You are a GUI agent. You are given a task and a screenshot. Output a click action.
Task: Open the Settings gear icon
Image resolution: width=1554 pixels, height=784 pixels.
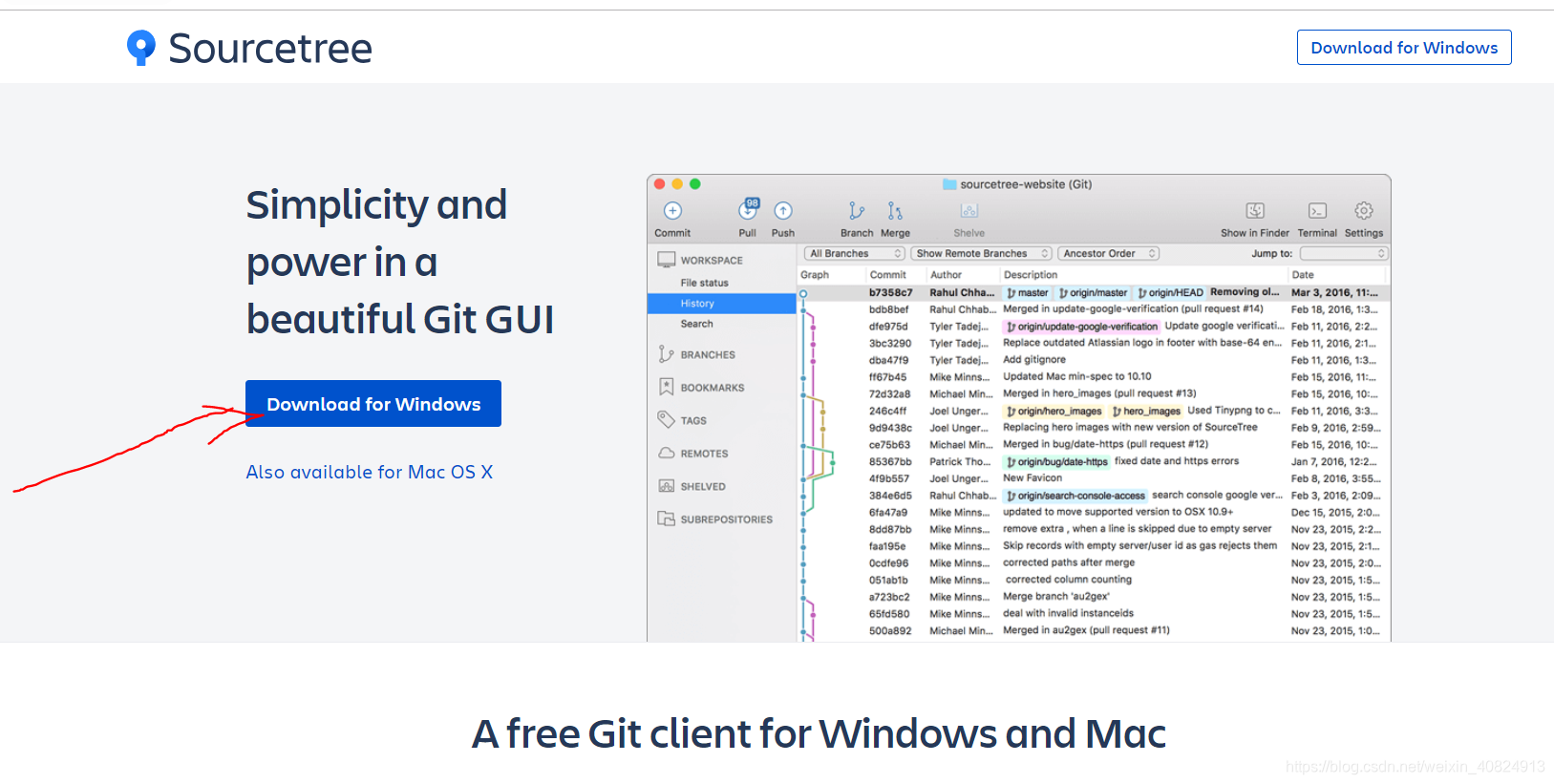[1364, 210]
